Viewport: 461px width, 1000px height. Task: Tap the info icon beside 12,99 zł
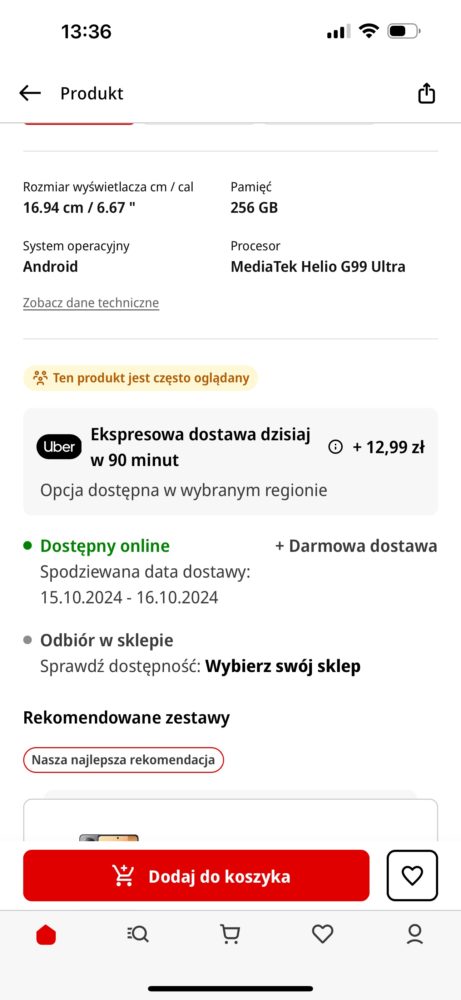(x=335, y=447)
